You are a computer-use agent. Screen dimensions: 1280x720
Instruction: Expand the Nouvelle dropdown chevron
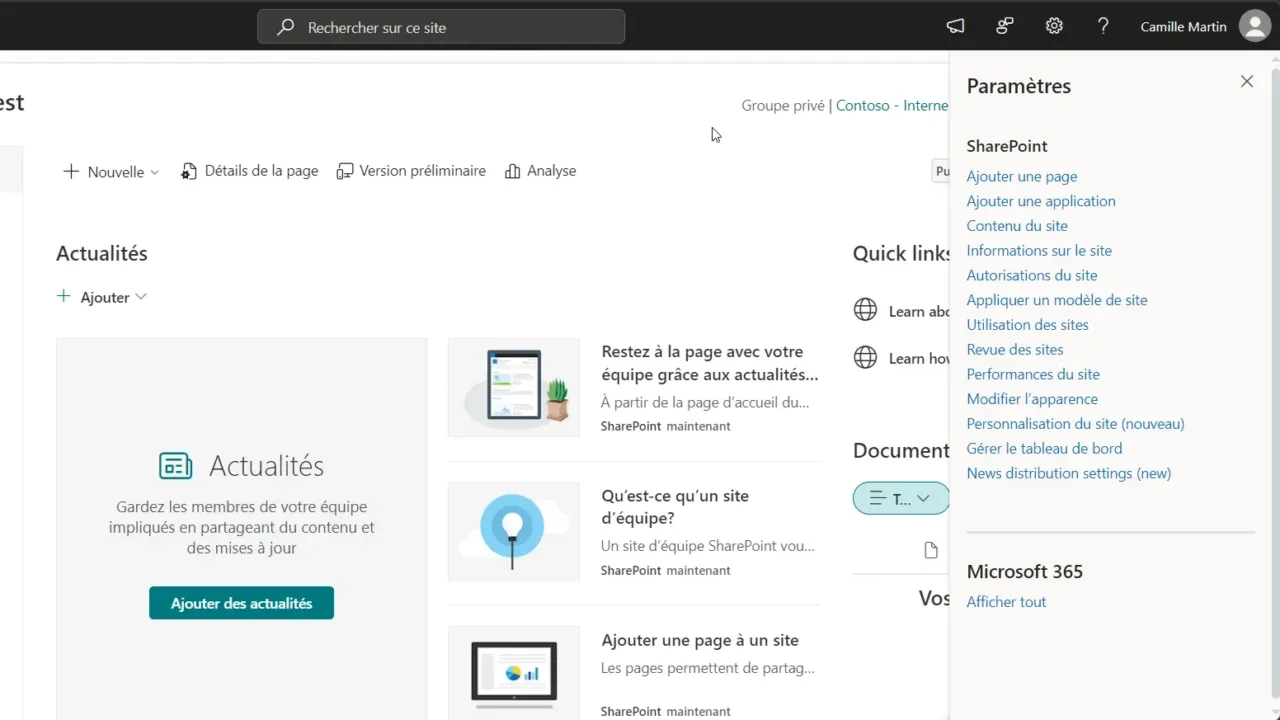154,172
